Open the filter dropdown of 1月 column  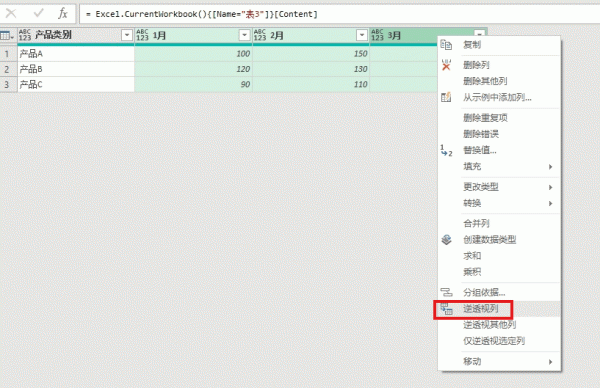pyautogui.click(x=244, y=35)
